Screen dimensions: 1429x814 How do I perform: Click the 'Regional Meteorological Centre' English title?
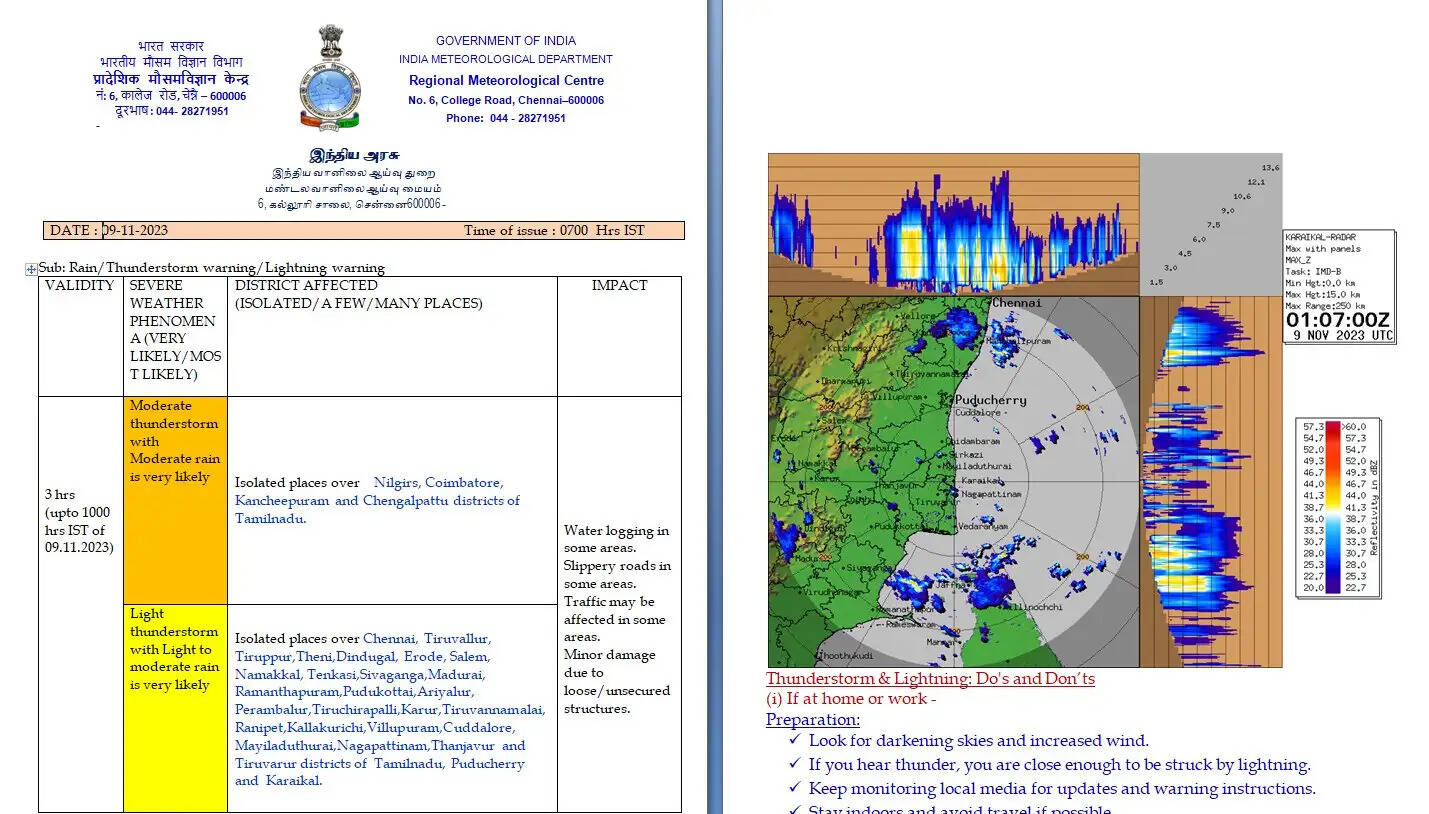(506, 80)
